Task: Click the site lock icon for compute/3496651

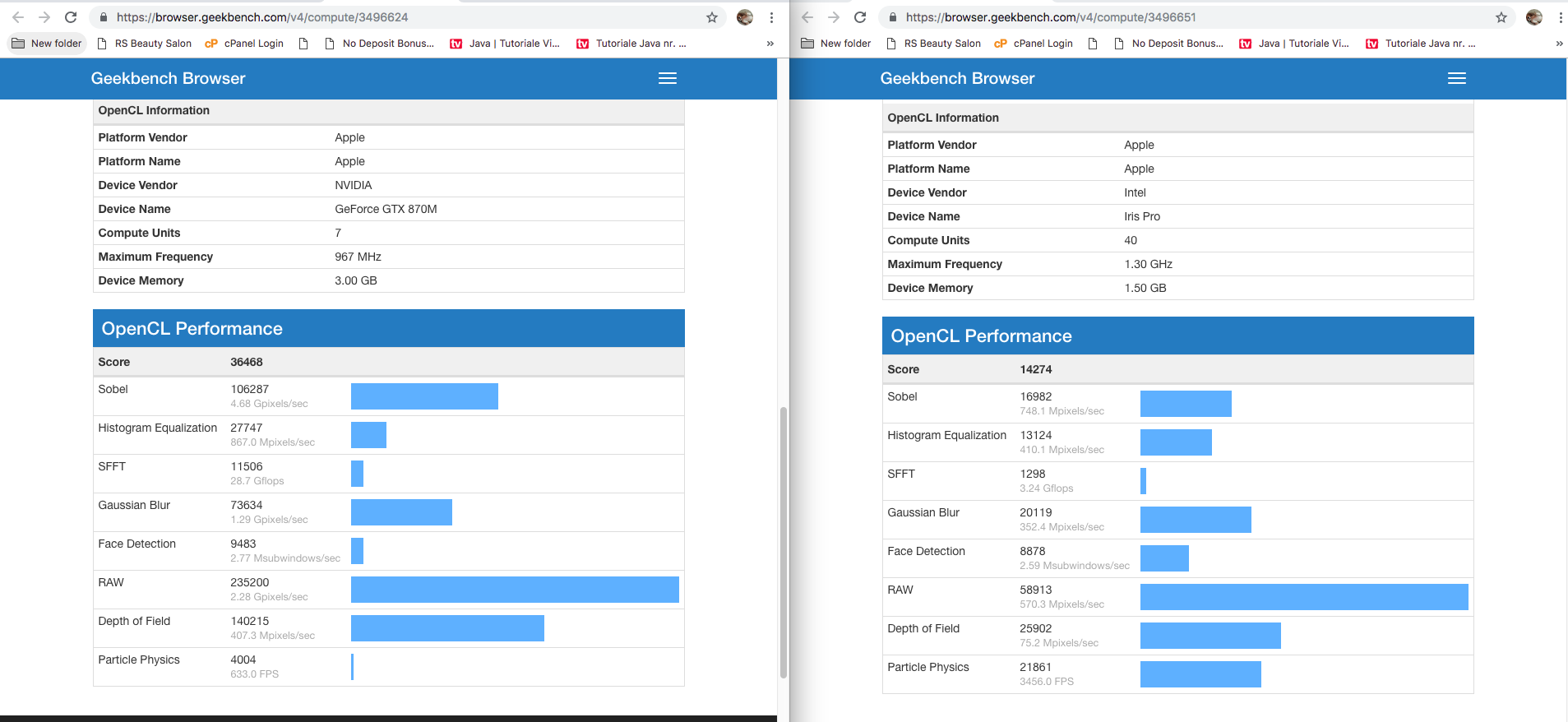Action: click(x=893, y=17)
